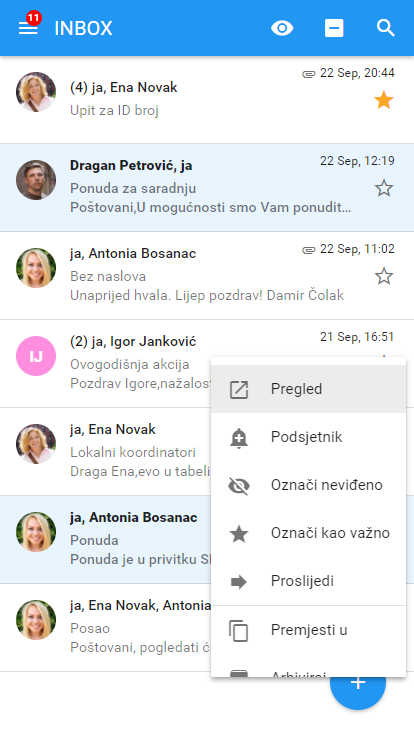414x736 pixels.
Task: Click the Označi kao važno star icon
Action: tap(239, 534)
